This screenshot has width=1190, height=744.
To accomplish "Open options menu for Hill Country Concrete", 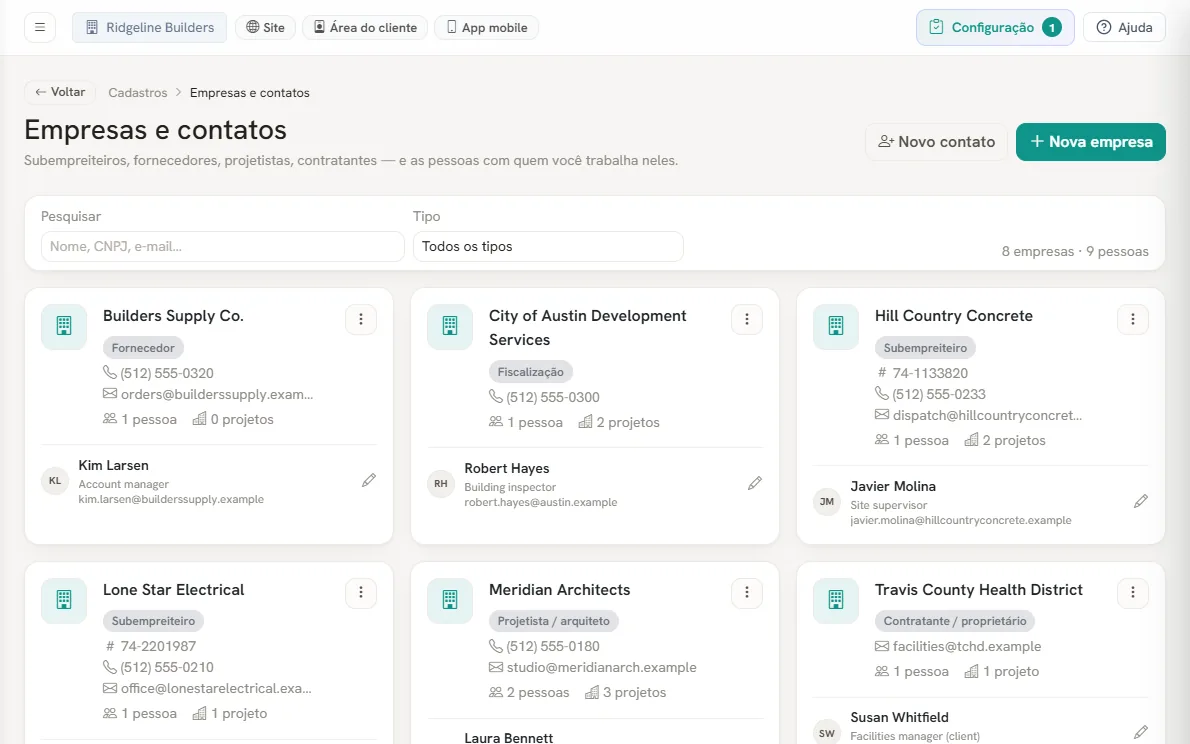I will pyautogui.click(x=1133, y=320).
